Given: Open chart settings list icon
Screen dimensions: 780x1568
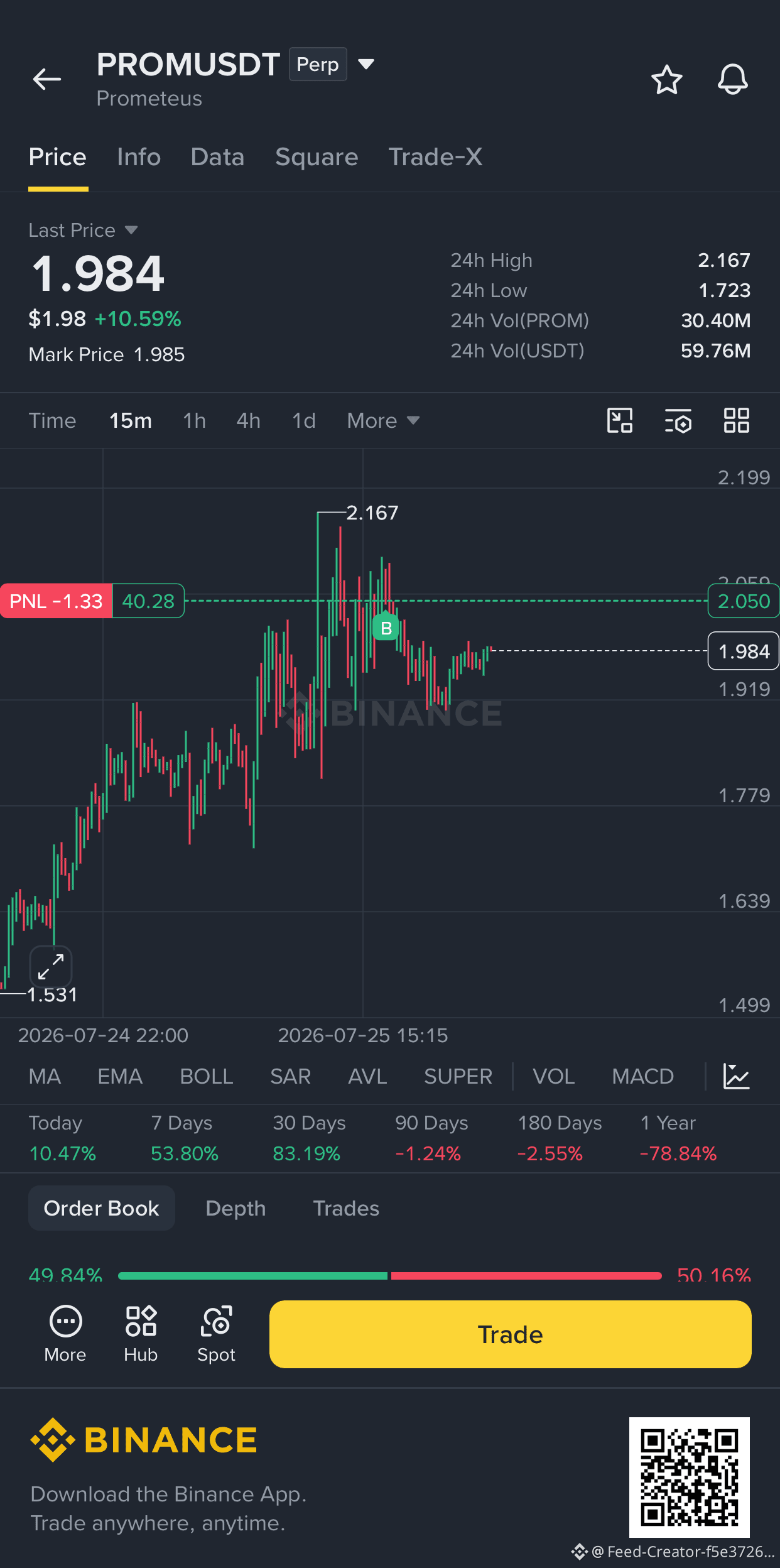Looking at the screenshot, I should 678,420.
